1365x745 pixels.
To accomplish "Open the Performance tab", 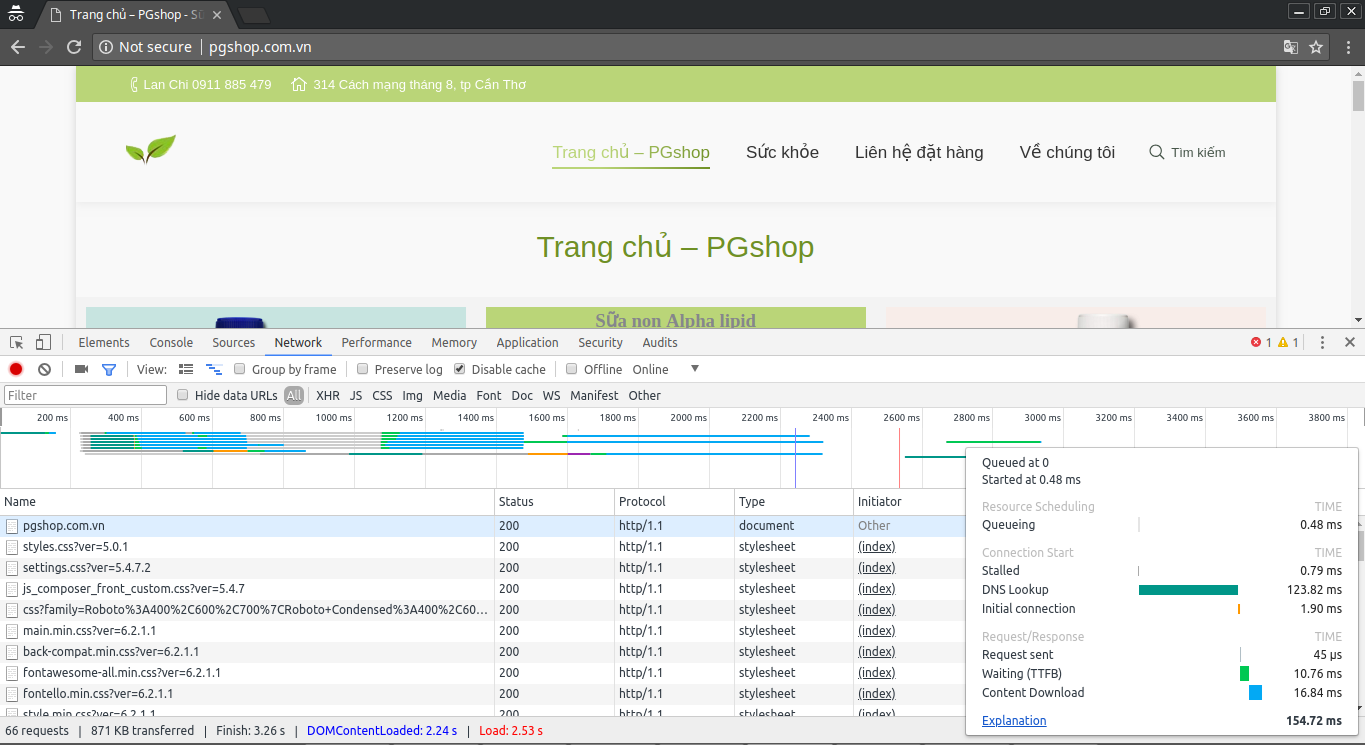I will coord(377,342).
